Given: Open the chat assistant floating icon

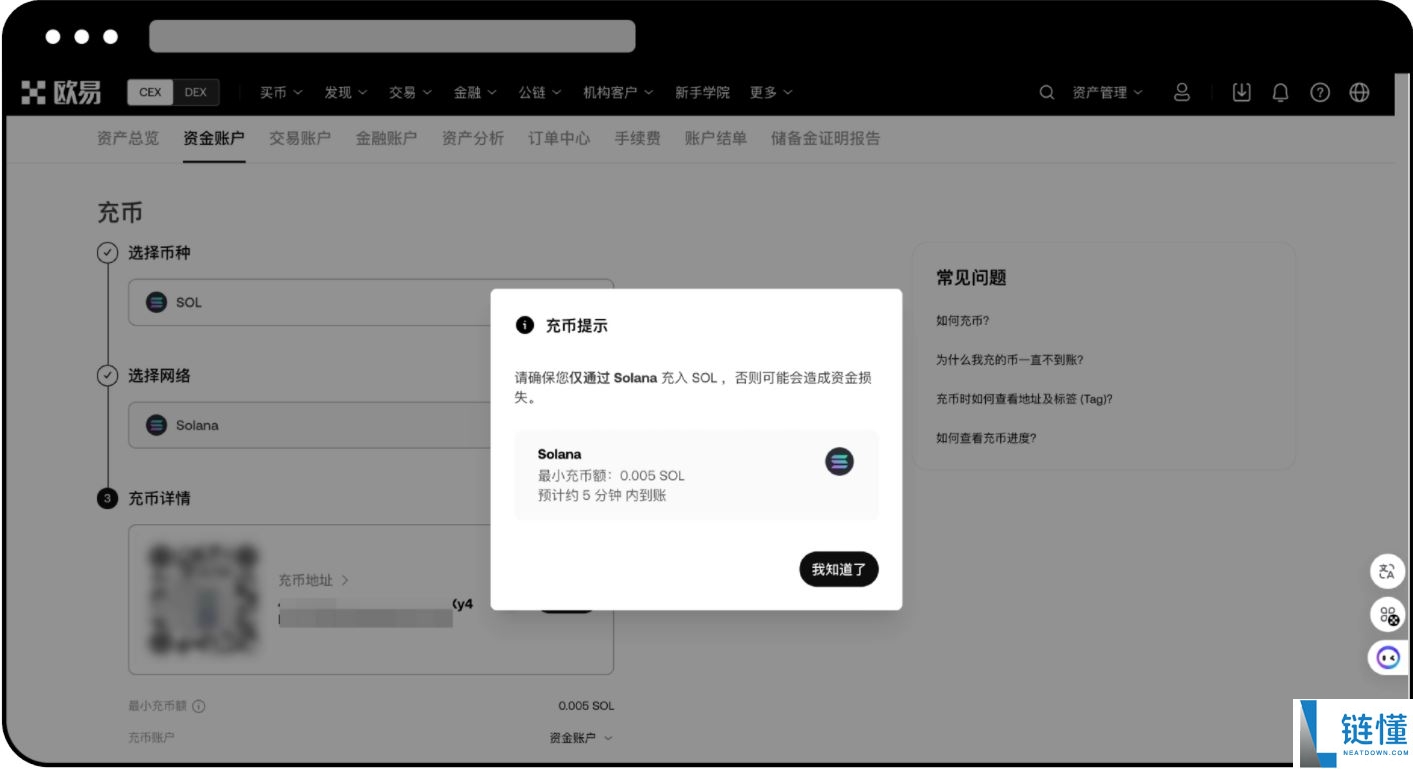Looking at the screenshot, I should 1387,657.
